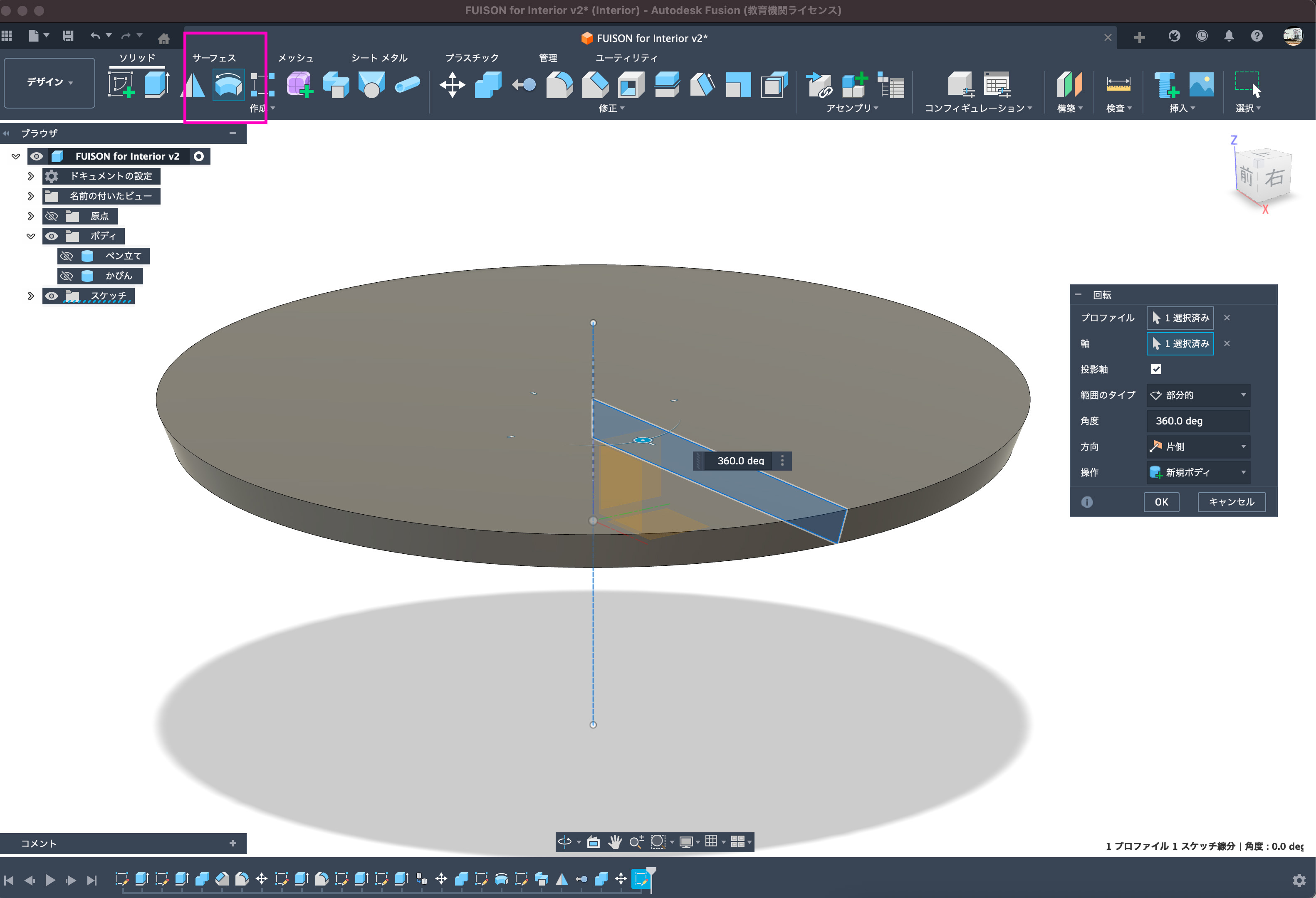Click the Pan hand icon in navigation bar

pyautogui.click(x=615, y=842)
